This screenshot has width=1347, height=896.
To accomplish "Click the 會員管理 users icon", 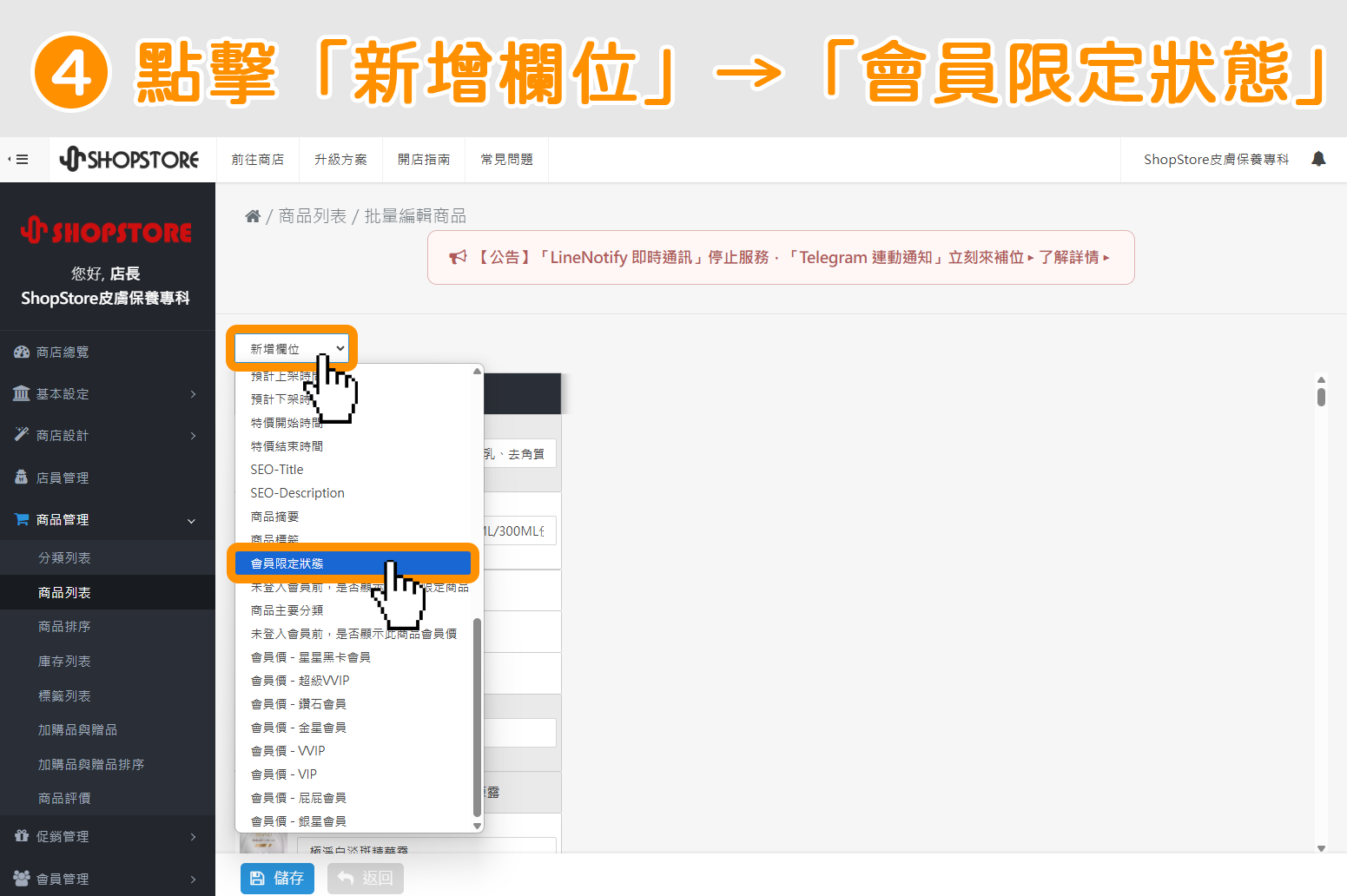I will point(22,879).
